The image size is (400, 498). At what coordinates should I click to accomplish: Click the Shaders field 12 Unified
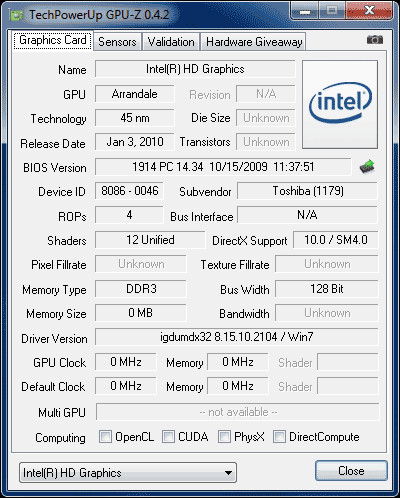150,240
